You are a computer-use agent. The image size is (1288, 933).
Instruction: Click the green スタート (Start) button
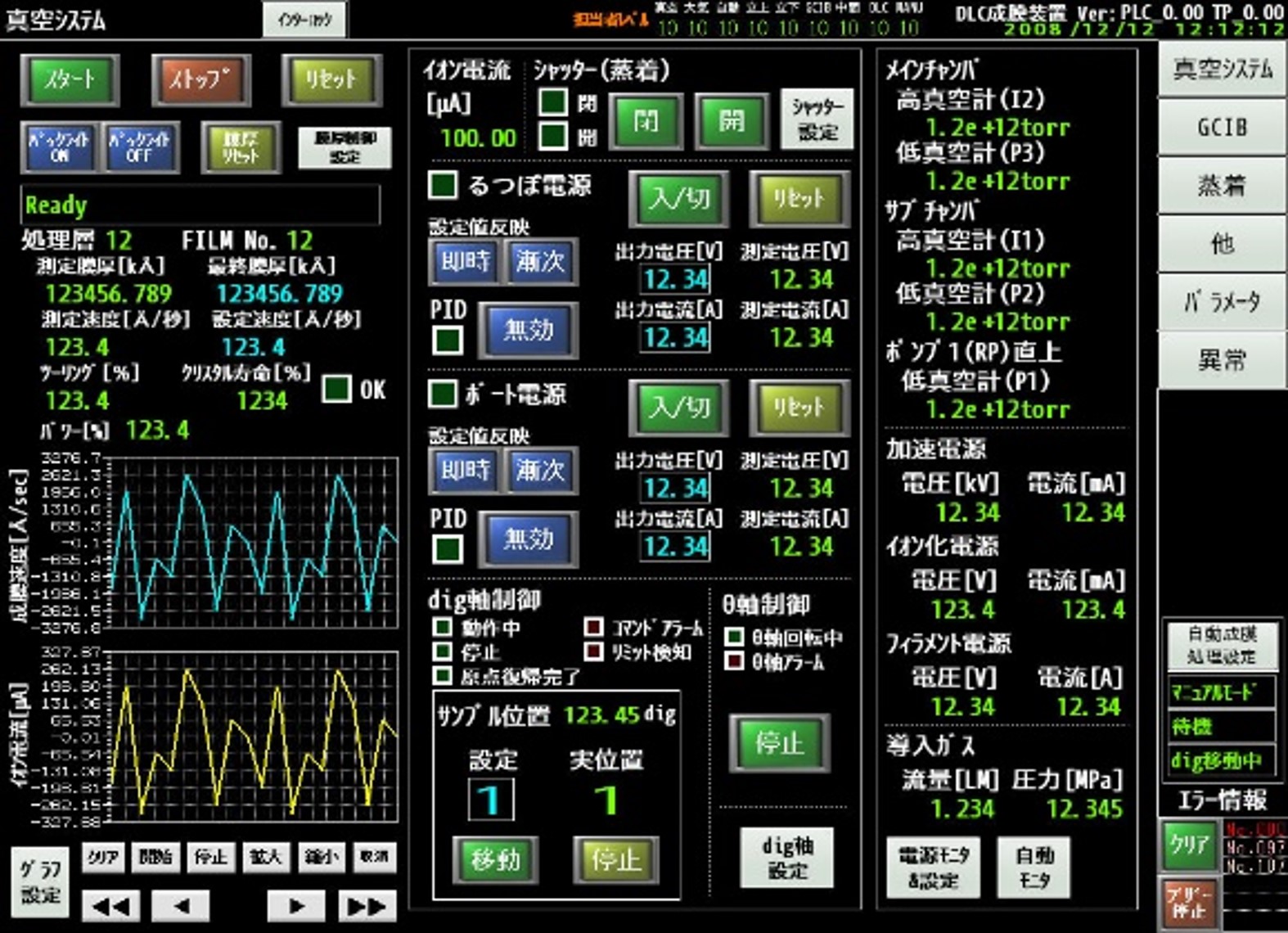[x=70, y=79]
